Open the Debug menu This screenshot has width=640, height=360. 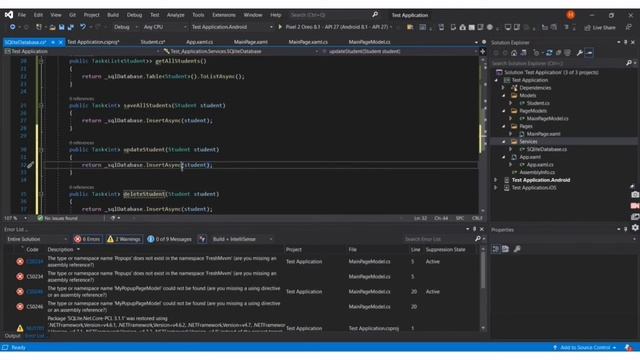click(134, 15)
